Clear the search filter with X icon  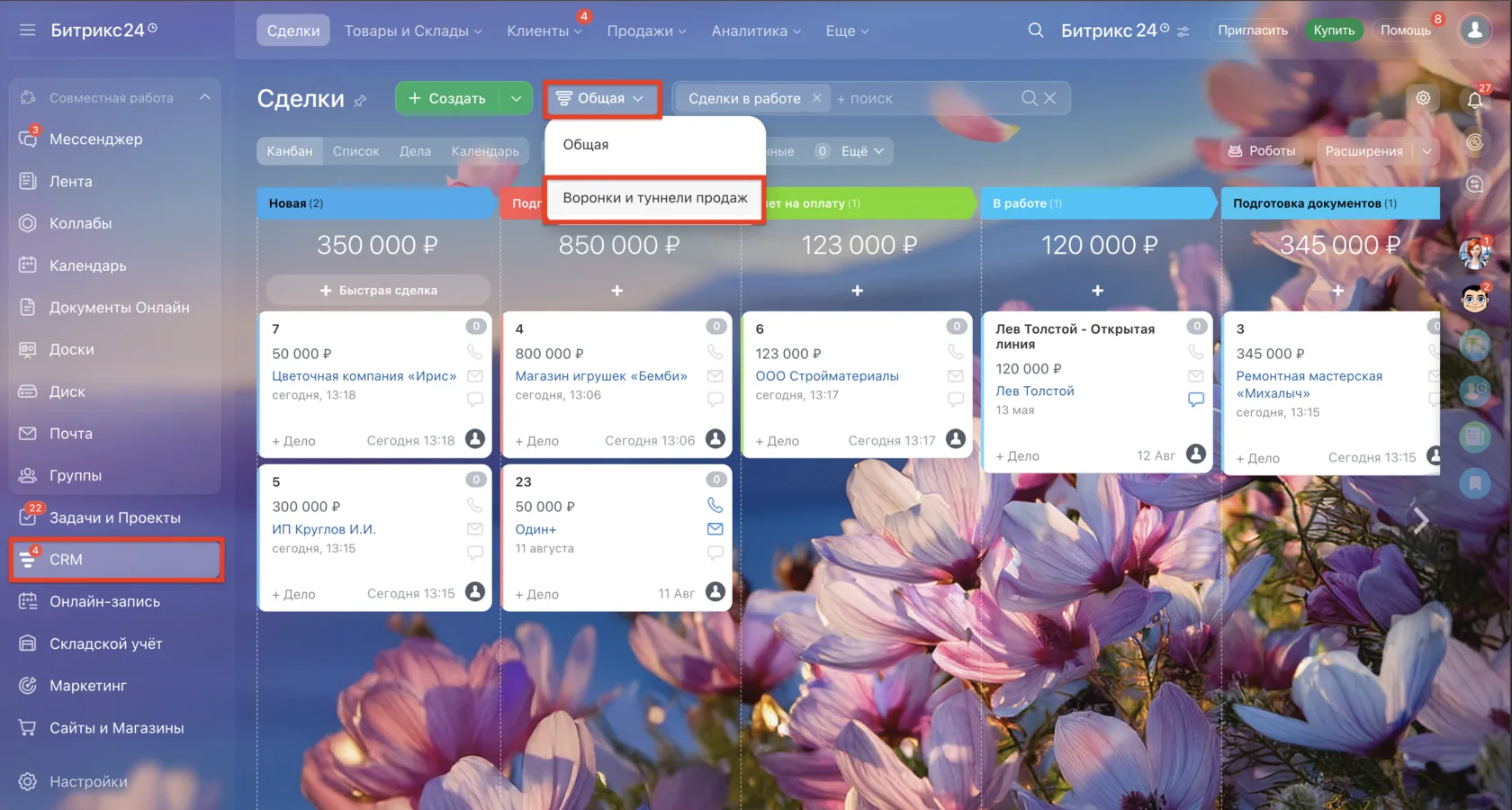coord(1049,98)
